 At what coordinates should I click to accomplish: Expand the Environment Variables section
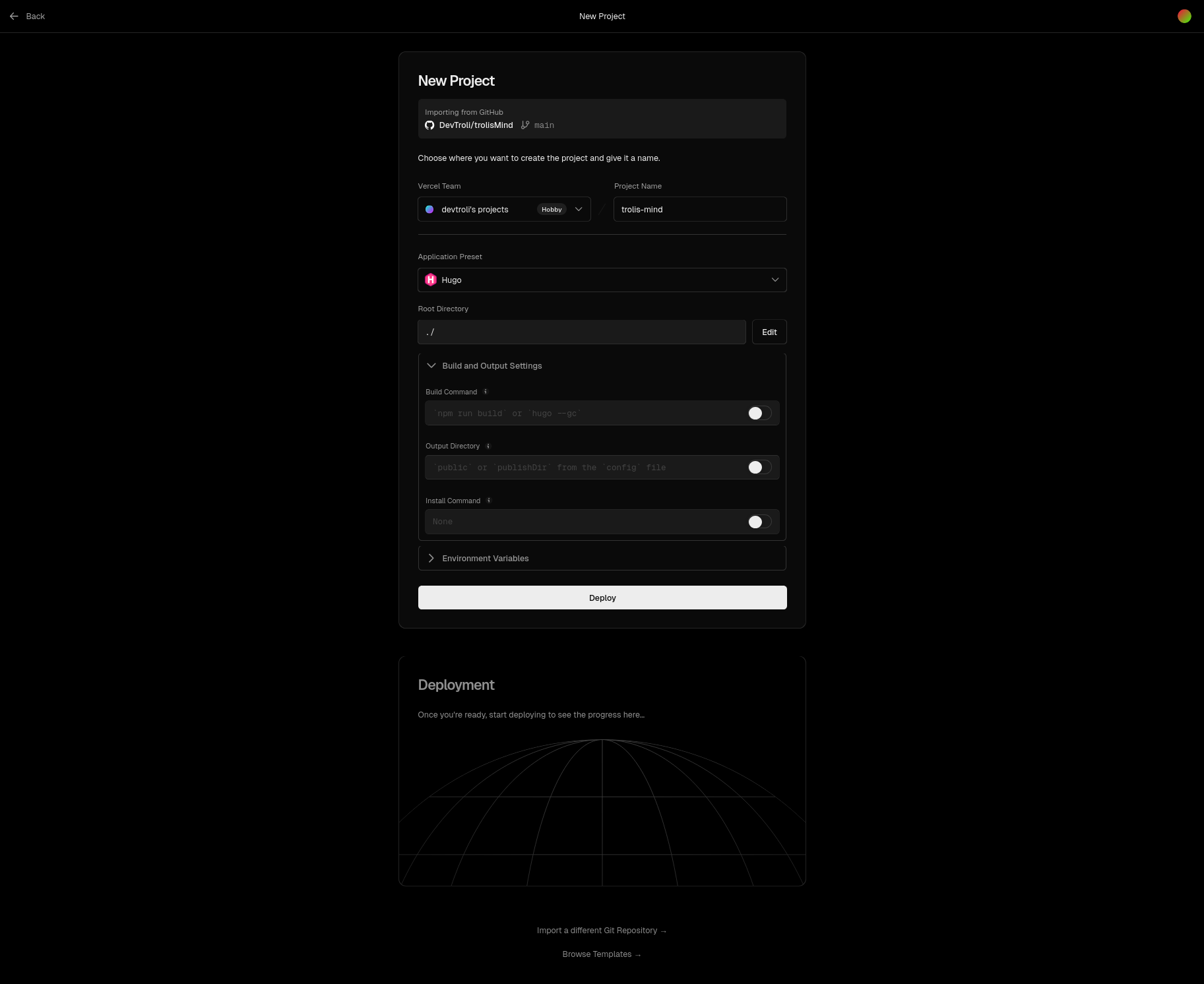(485, 558)
